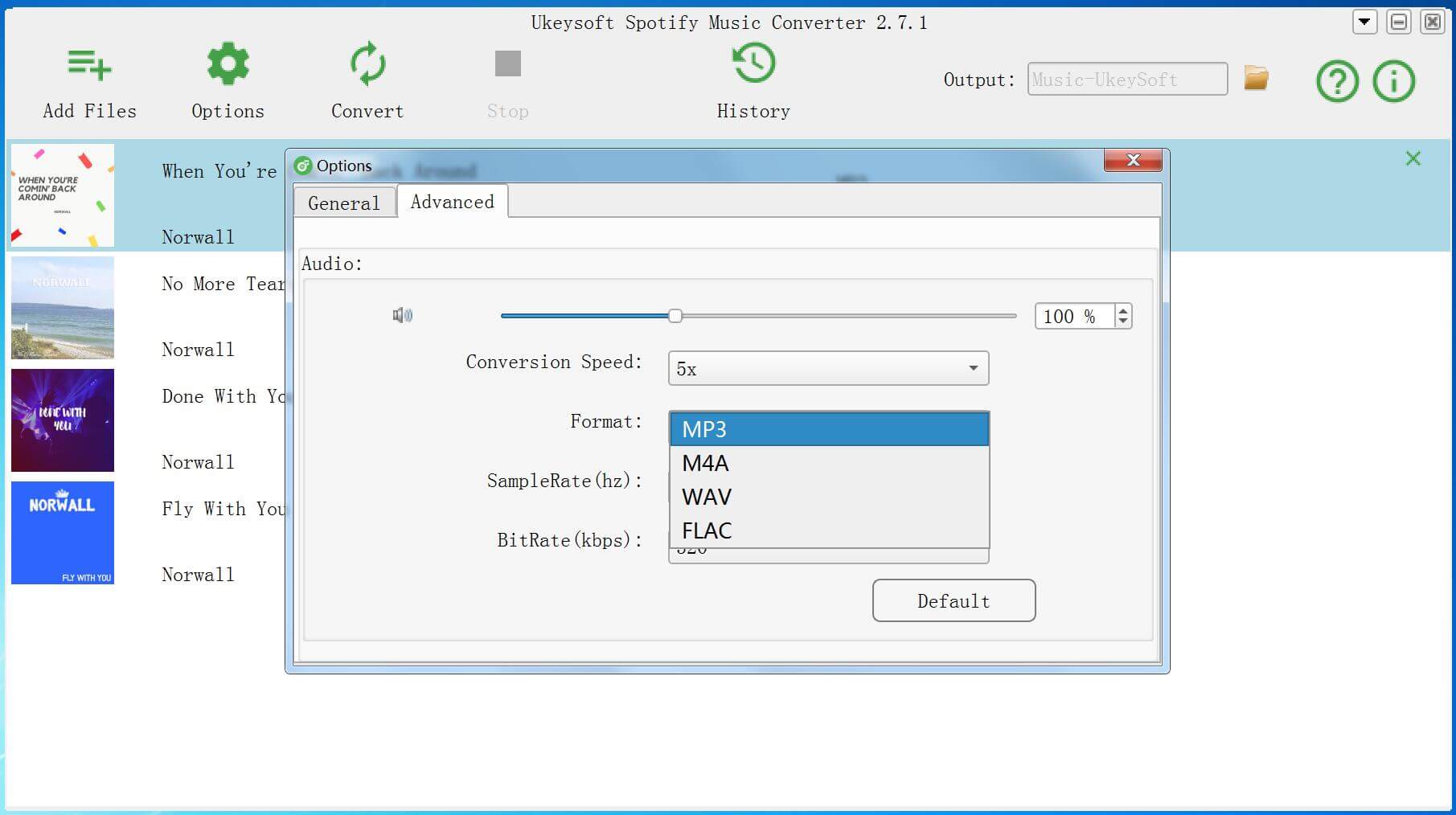Viewport: 1456px width, 815px height.
Task: Open help question mark icon
Action: pyautogui.click(x=1338, y=81)
